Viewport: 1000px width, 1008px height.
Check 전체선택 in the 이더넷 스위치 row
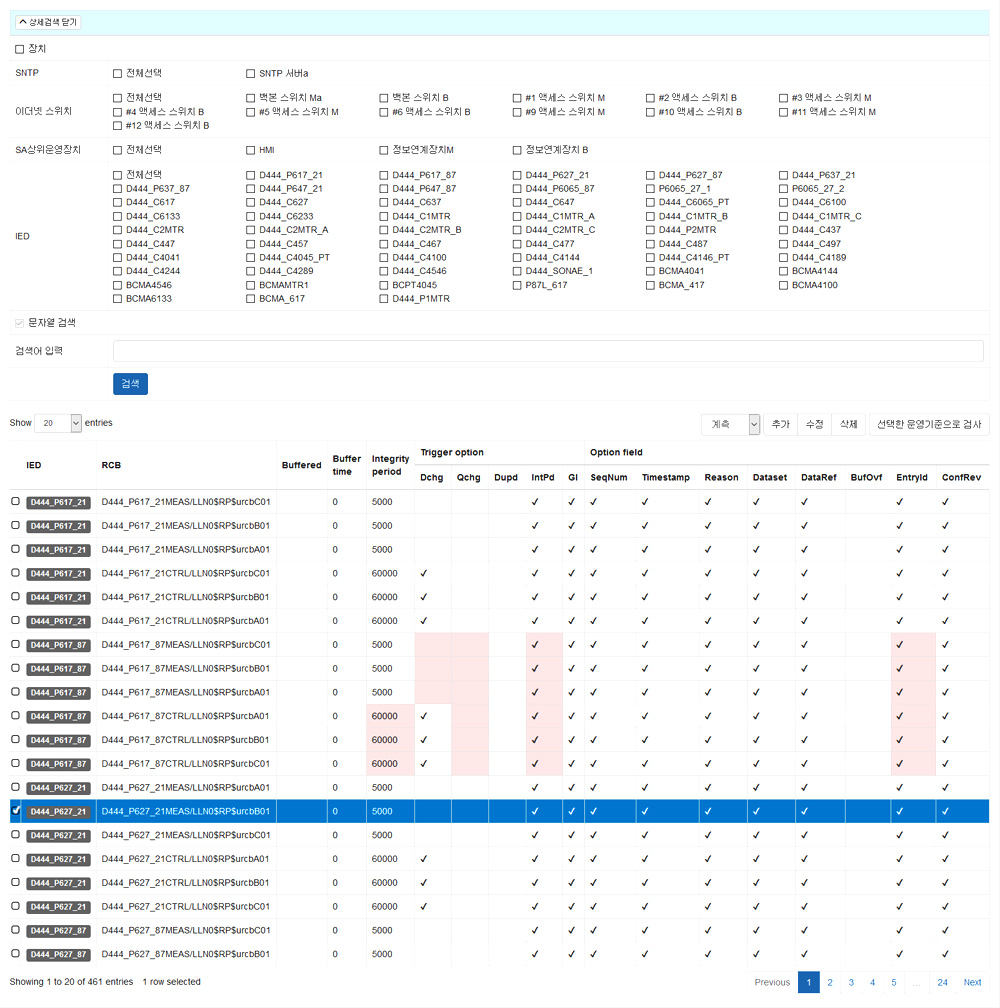(117, 98)
